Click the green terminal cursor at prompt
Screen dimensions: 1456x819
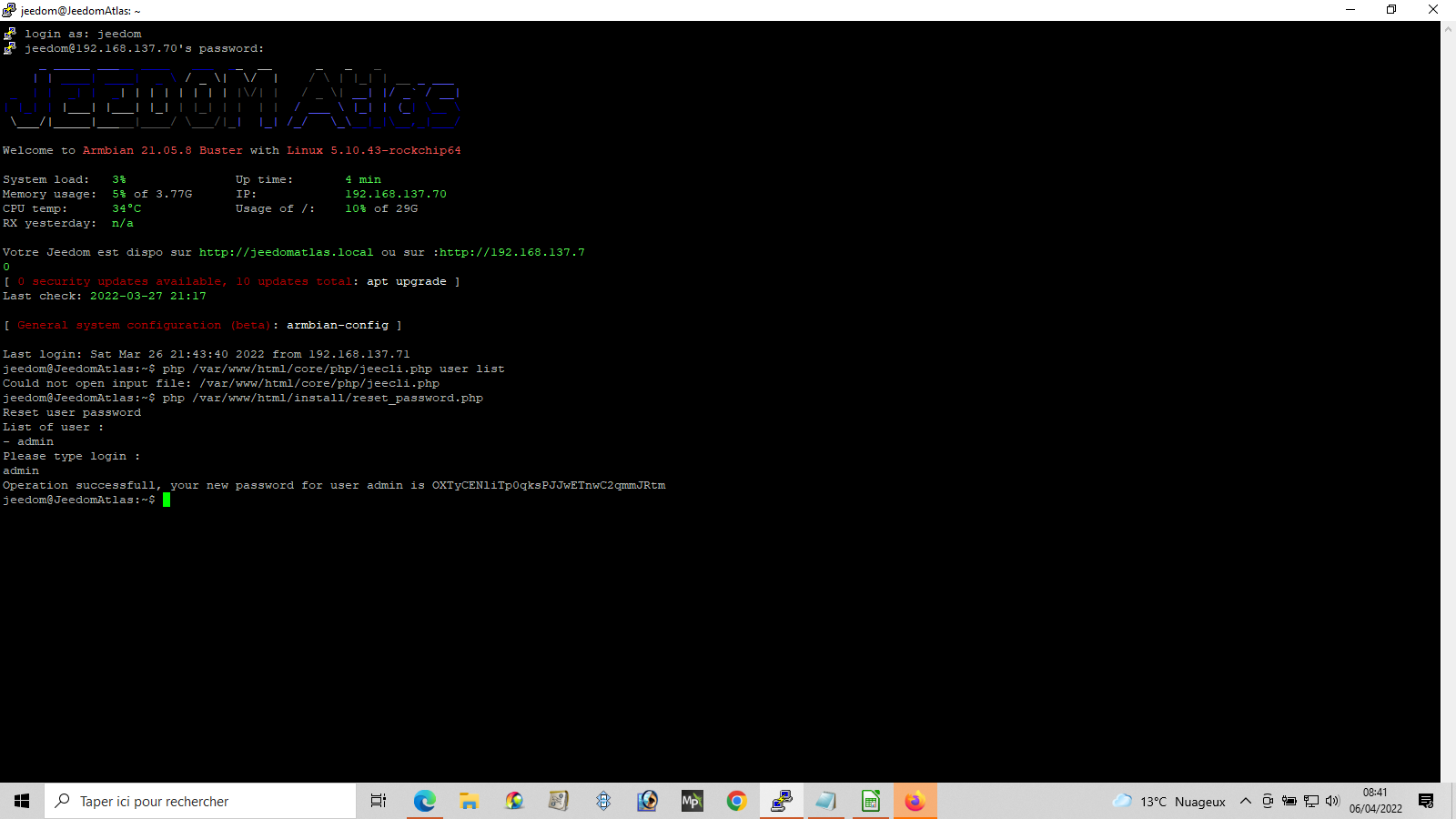coord(167,500)
